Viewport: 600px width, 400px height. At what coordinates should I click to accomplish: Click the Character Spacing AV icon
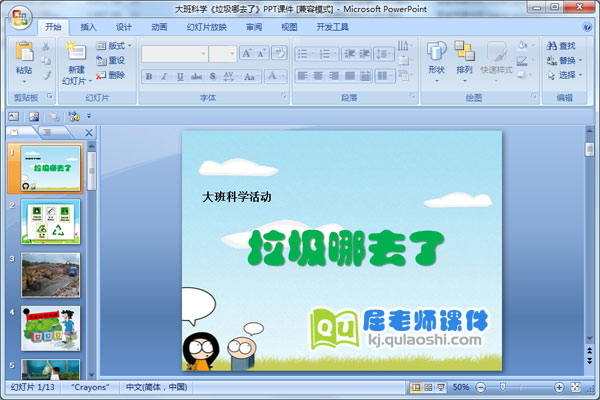click(x=229, y=76)
